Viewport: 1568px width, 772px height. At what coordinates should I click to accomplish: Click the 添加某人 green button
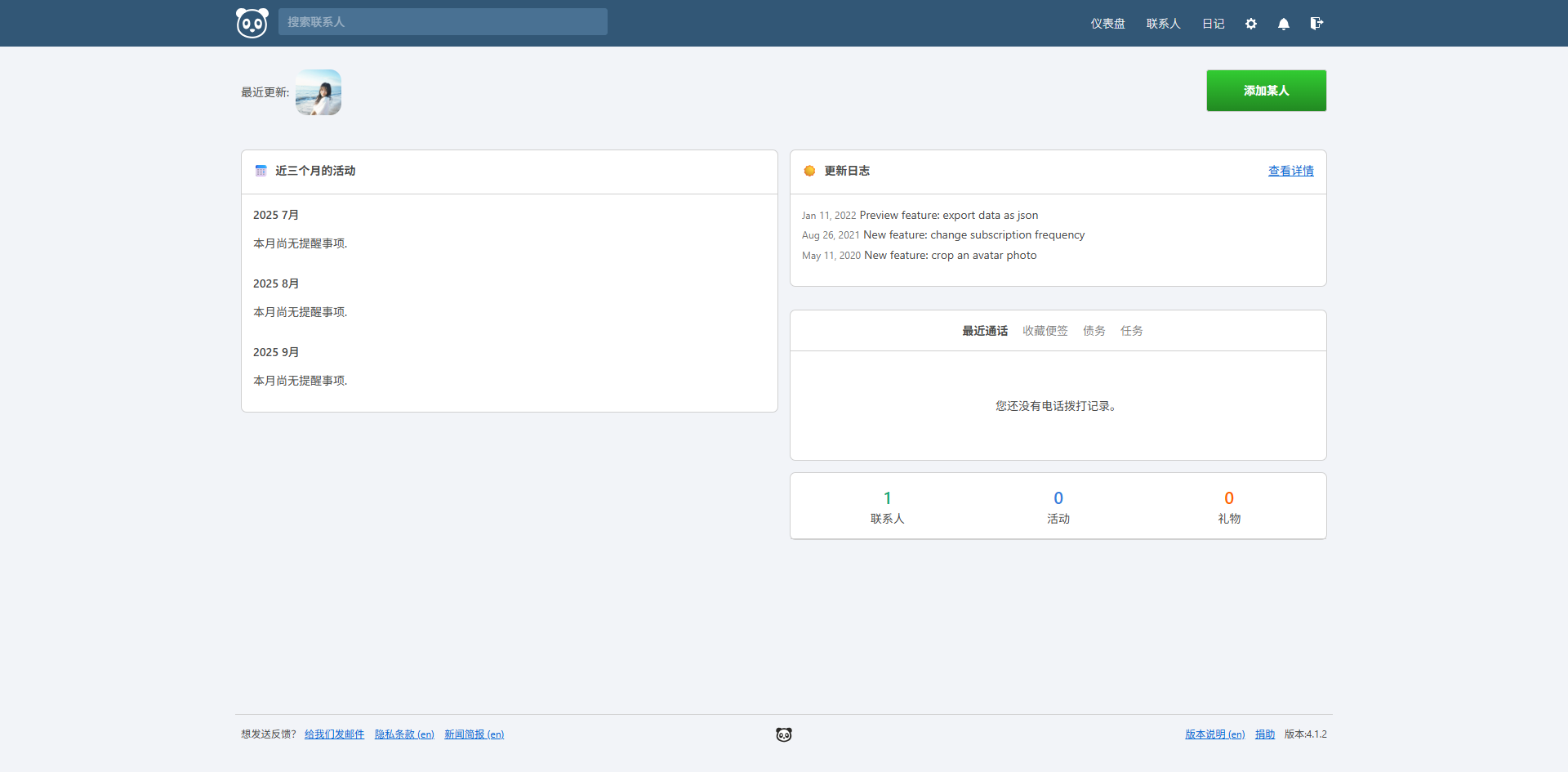tap(1267, 91)
